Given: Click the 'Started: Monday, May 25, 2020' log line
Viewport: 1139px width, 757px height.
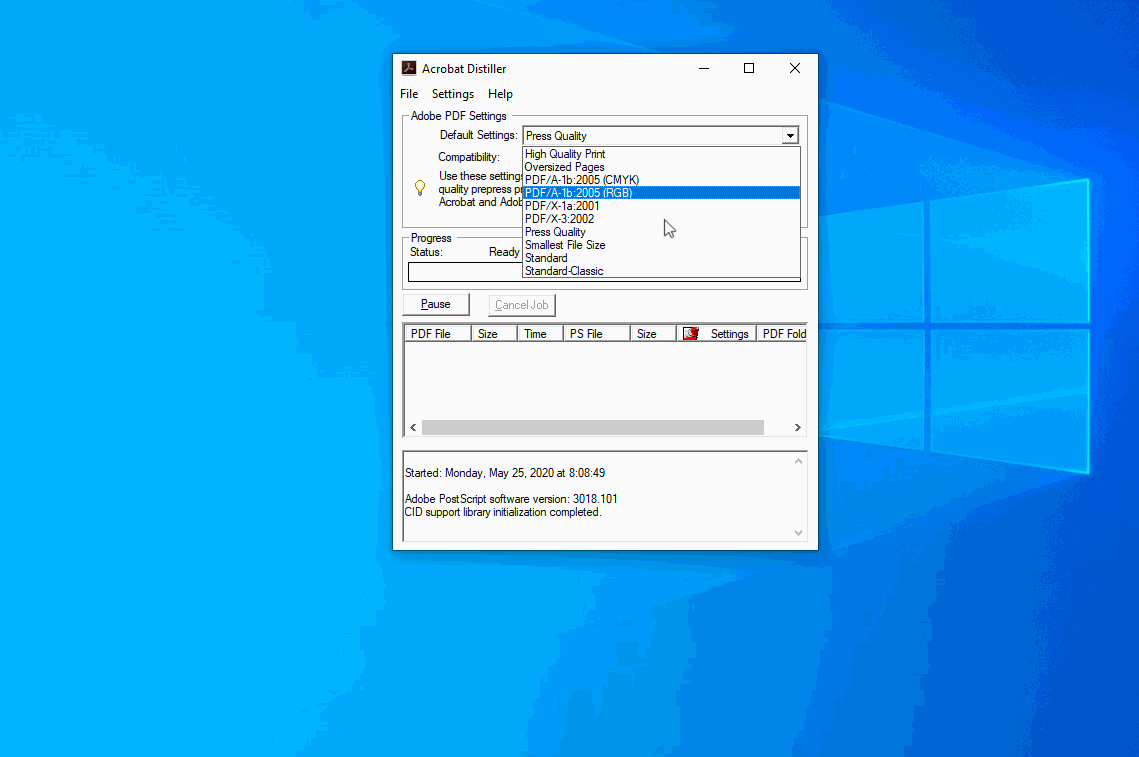Looking at the screenshot, I should click(x=505, y=473).
